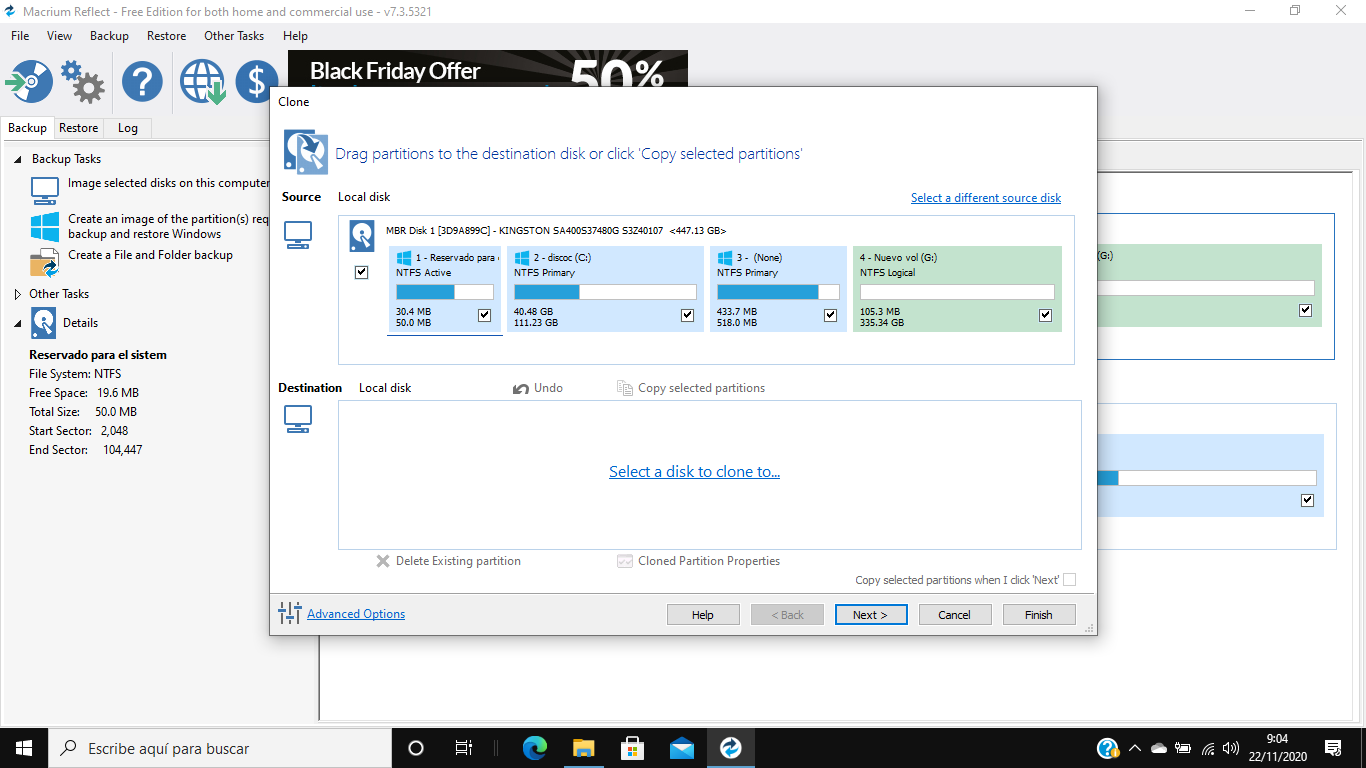This screenshot has height=768, width=1366.
Task: Click the Advanced Options sliders icon
Action: pyautogui.click(x=290, y=614)
